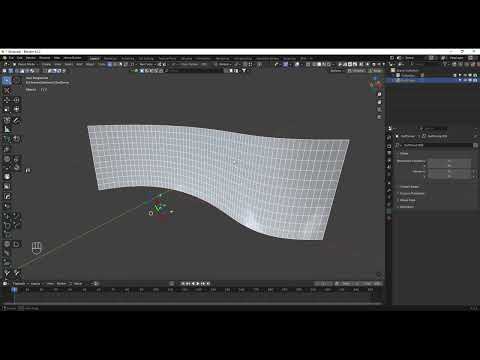Expand the Collection row in outliner
The width and height of the screenshot is (480, 360).
click(393, 75)
